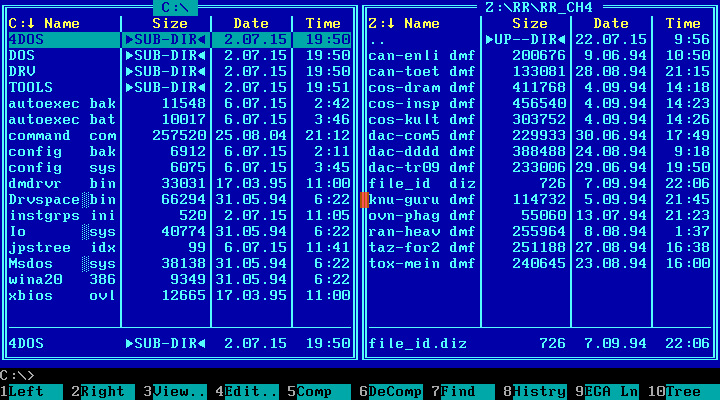Select the cos-insp dmf file
This screenshot has height=400, width=720.
point(540,104)
